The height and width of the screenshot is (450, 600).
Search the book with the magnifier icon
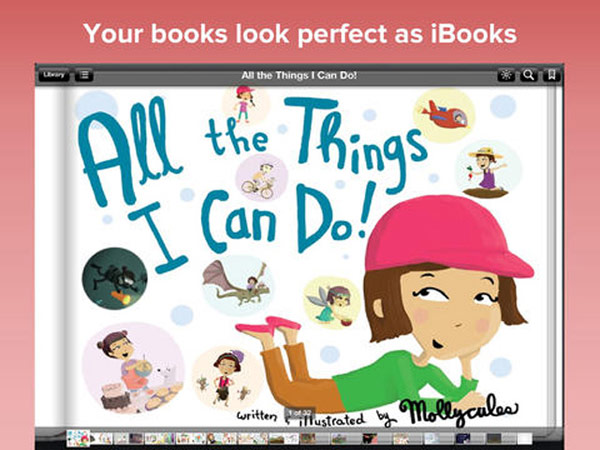point(528,75)
